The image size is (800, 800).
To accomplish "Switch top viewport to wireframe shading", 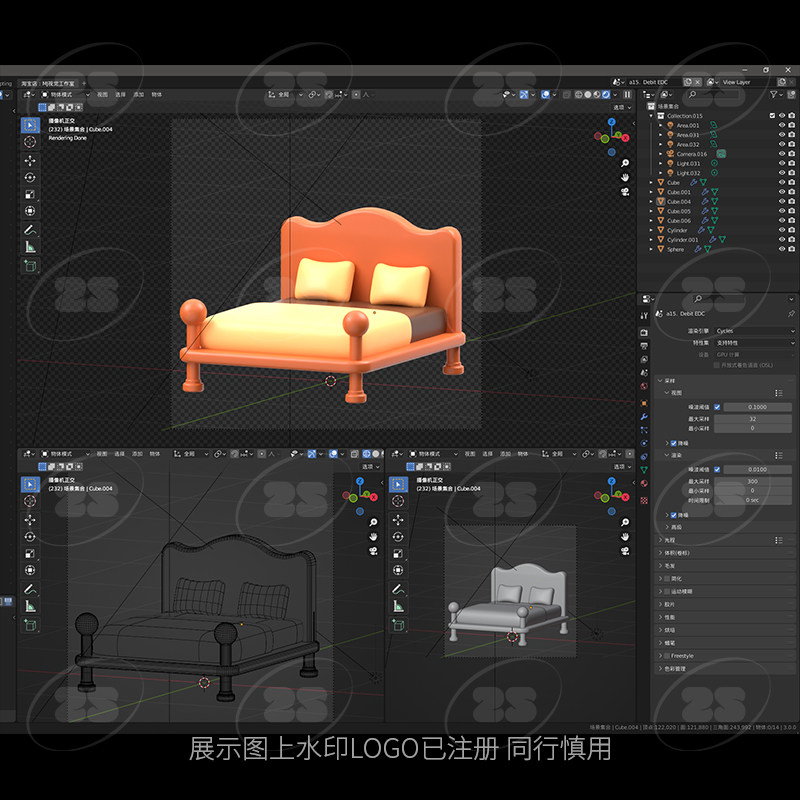I will pos(579,94).
